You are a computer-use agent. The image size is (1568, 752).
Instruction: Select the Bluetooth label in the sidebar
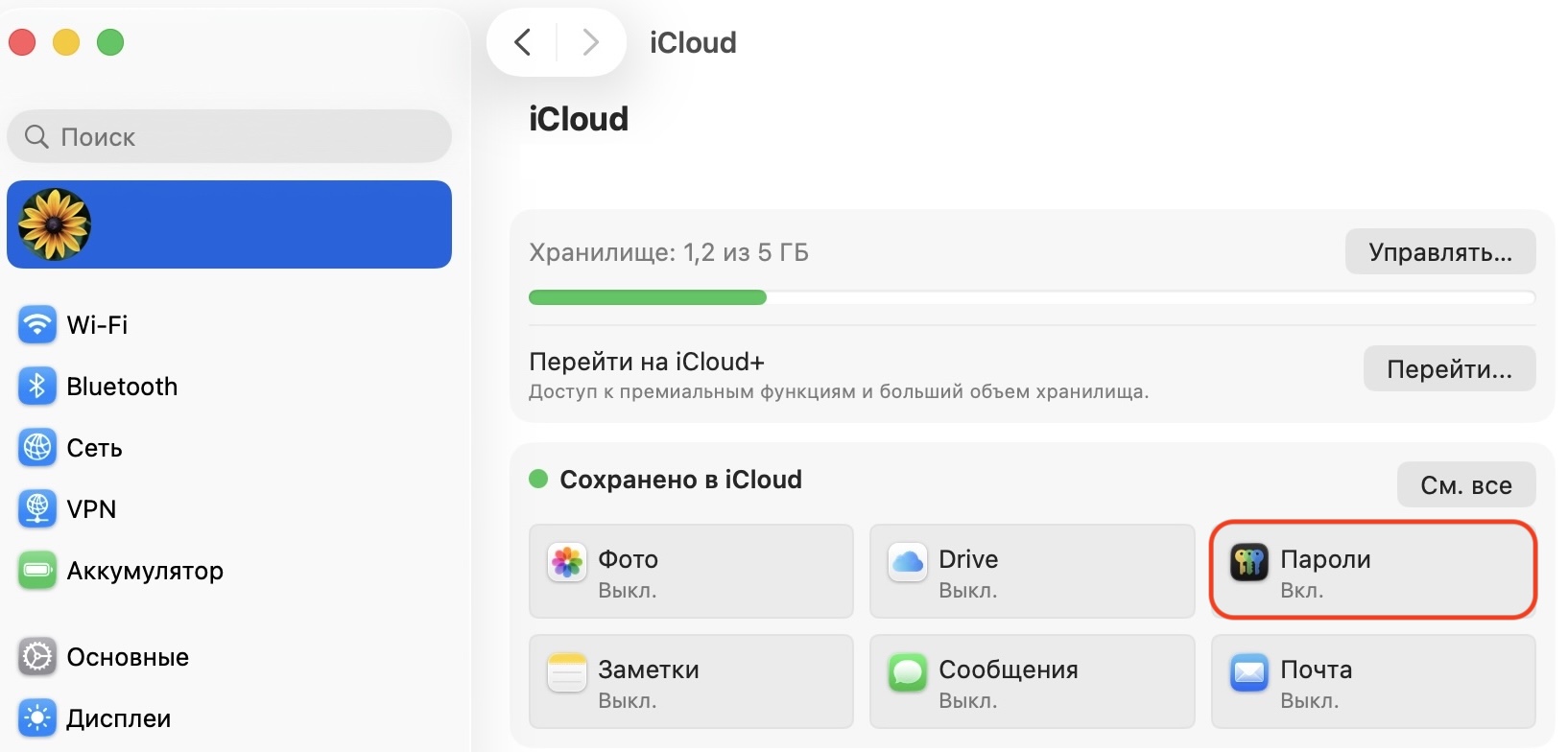122,387
